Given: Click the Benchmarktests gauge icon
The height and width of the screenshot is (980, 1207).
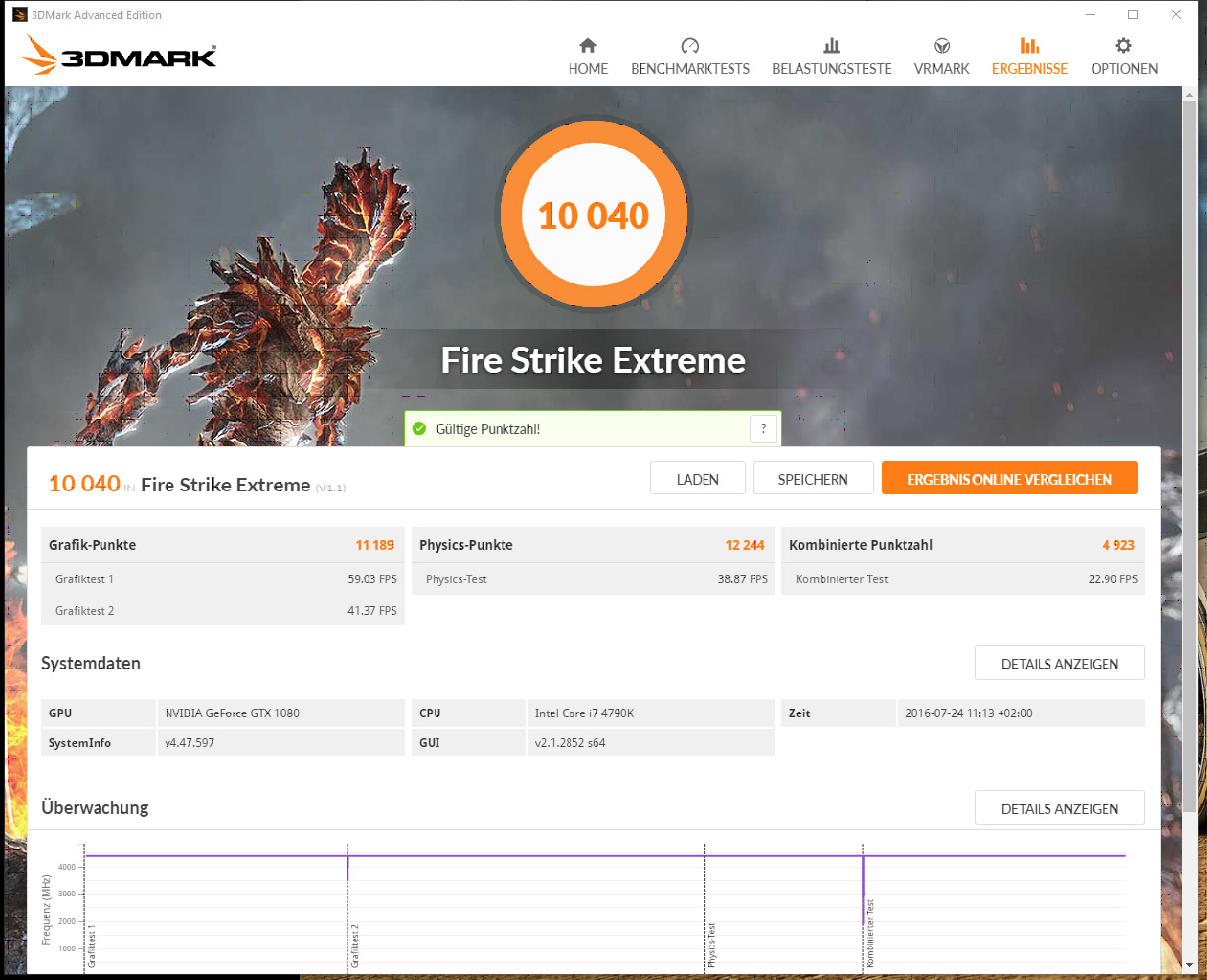Looking at the screenshot, I should click(690, 46).
